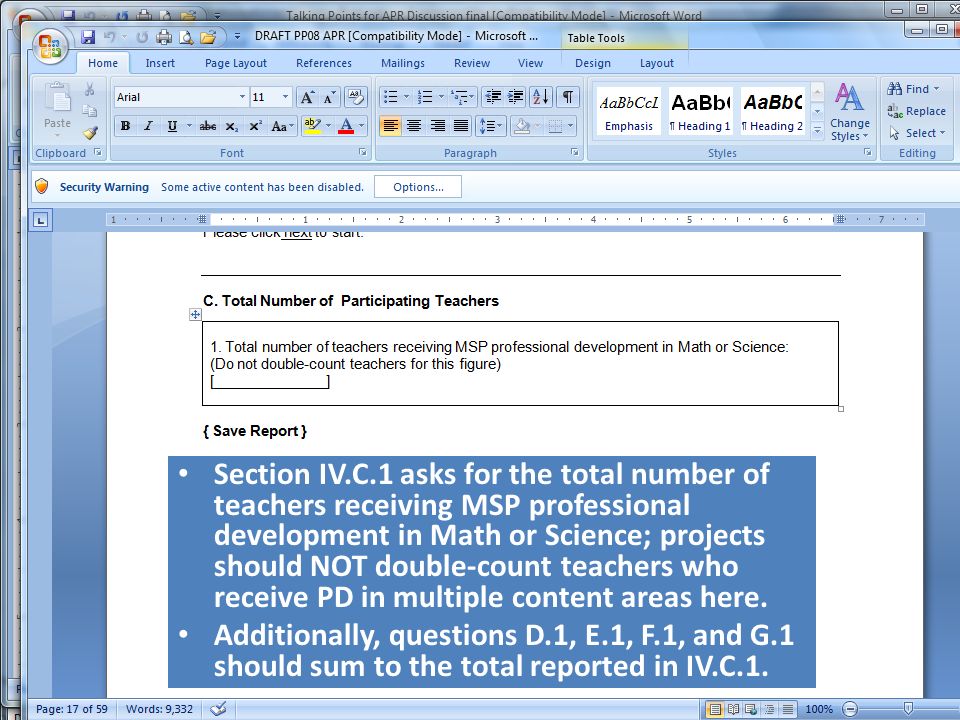Image resolution: width=960 pixels, height=720 pixels.
Task: Open Print Preview icon in Quick Access
Action: click(186, 37)
